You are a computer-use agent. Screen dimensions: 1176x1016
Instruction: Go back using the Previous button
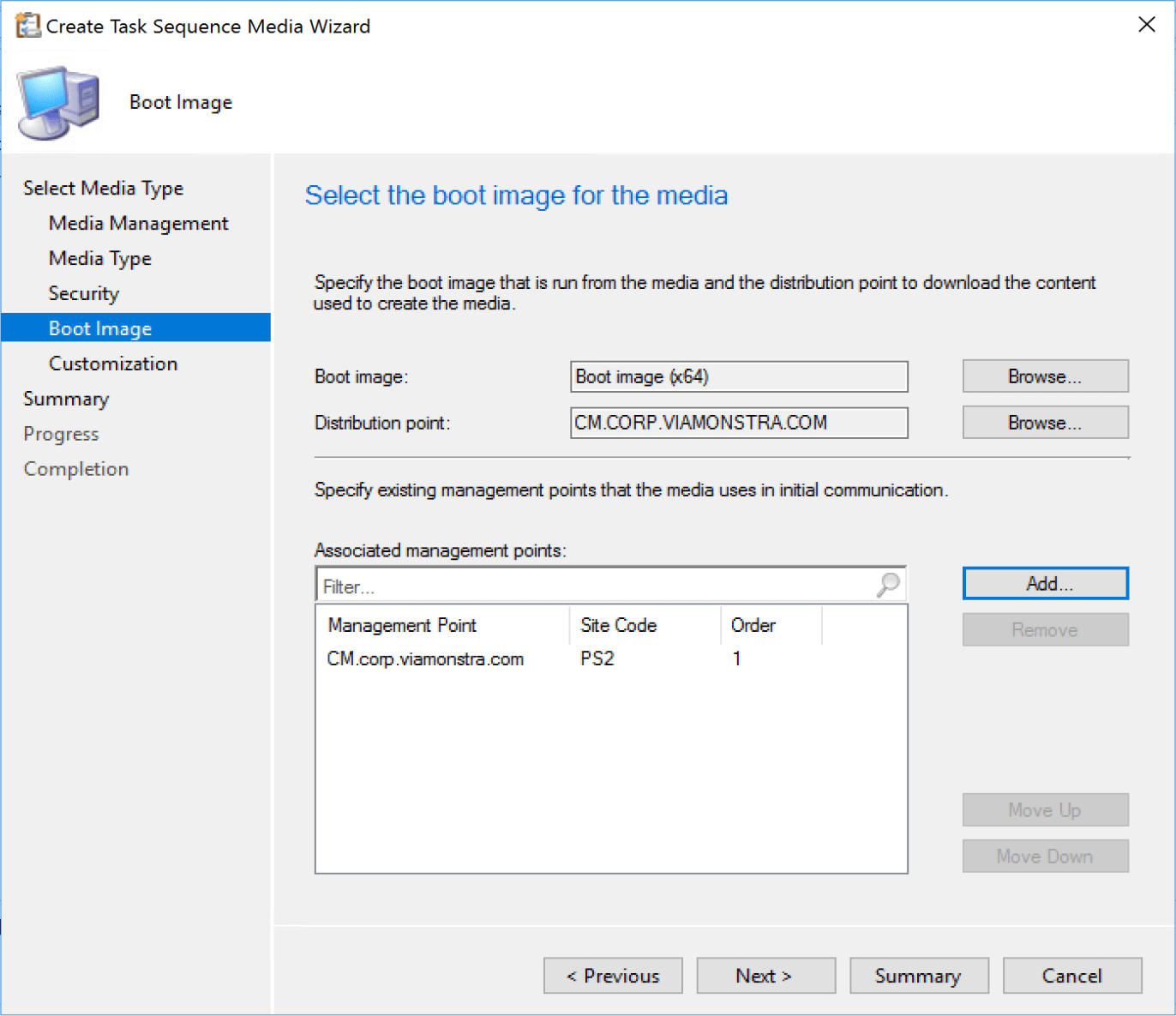tap(612, 976)
